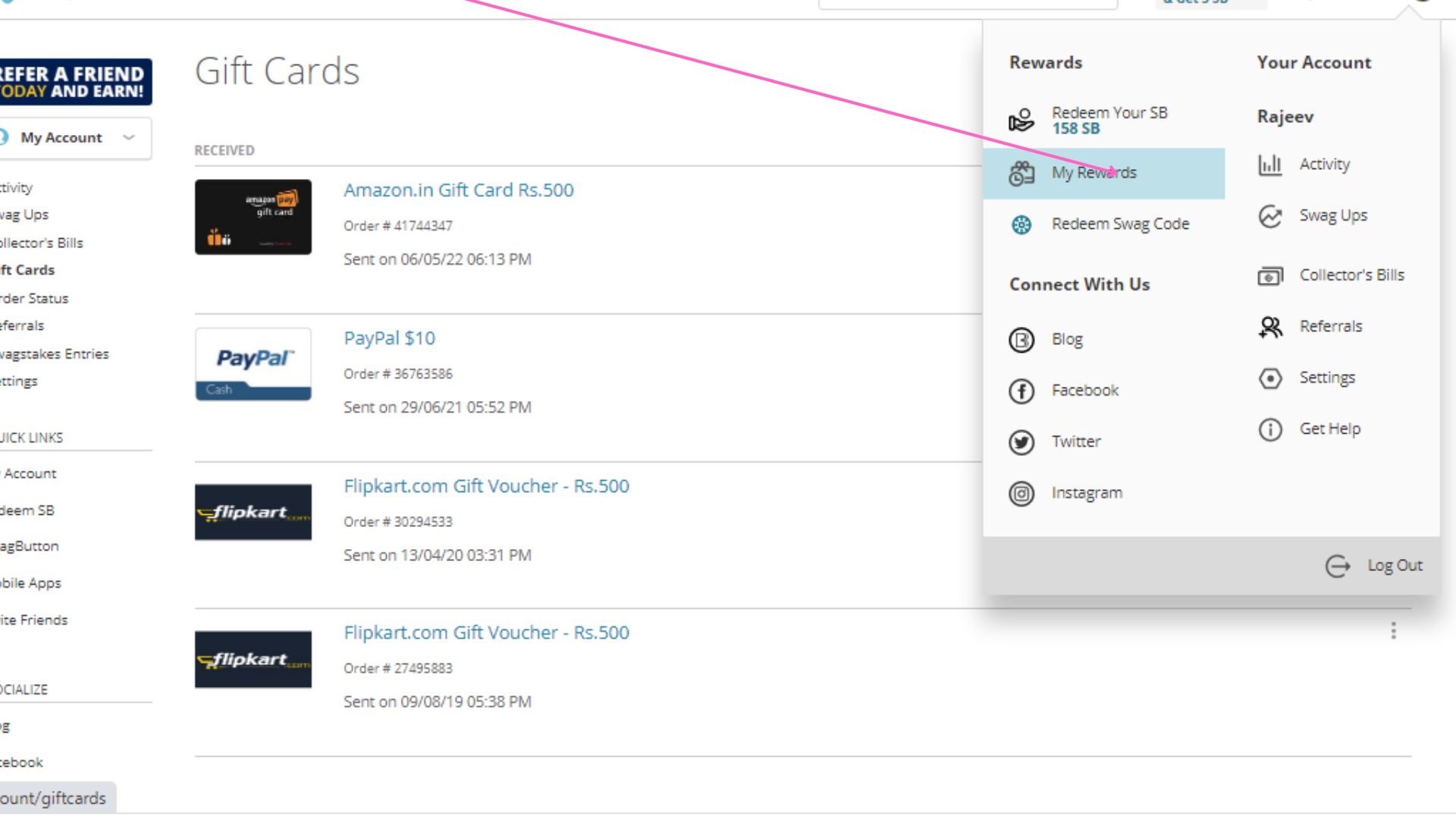Click the Blog icon
Screen dimensions: 1456x819
coord(1021,340)
